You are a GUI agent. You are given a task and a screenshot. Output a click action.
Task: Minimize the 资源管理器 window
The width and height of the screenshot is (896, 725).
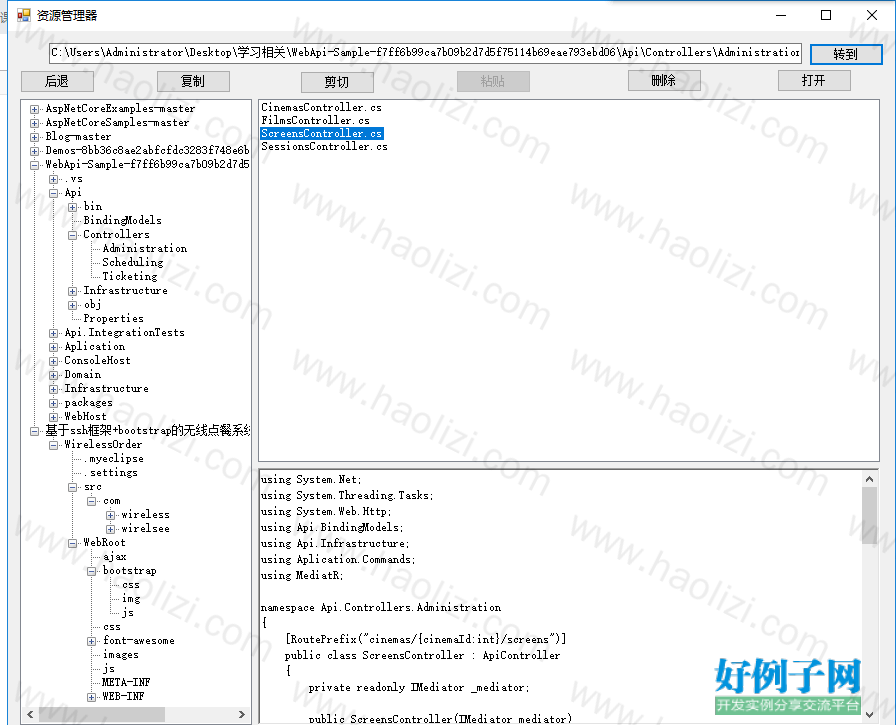(x=781, y=15)
